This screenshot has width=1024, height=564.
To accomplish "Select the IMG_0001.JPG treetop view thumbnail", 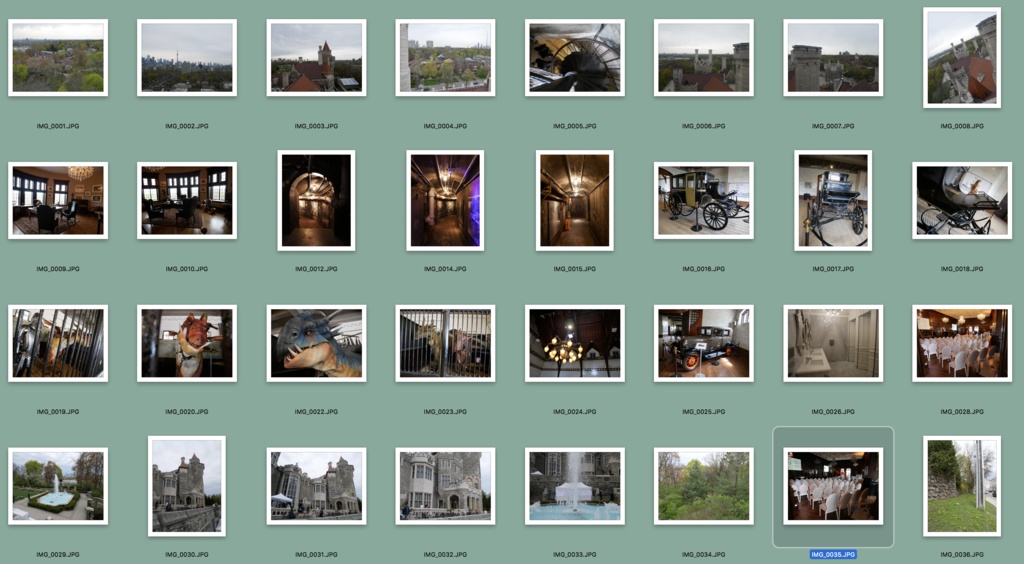I will point(58,57).
